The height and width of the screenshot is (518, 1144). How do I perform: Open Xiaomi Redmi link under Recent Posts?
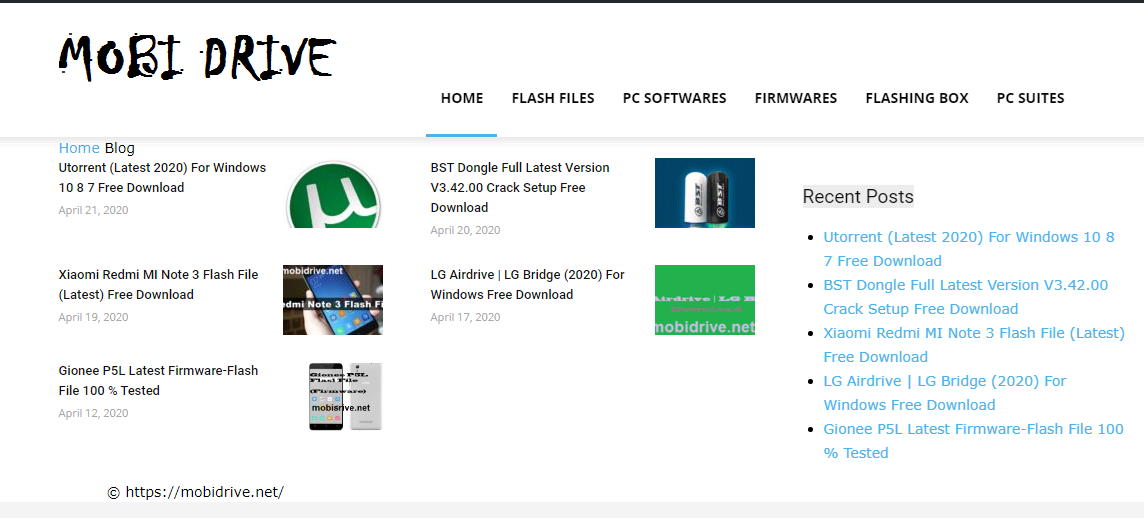click(x=974, y=345)
